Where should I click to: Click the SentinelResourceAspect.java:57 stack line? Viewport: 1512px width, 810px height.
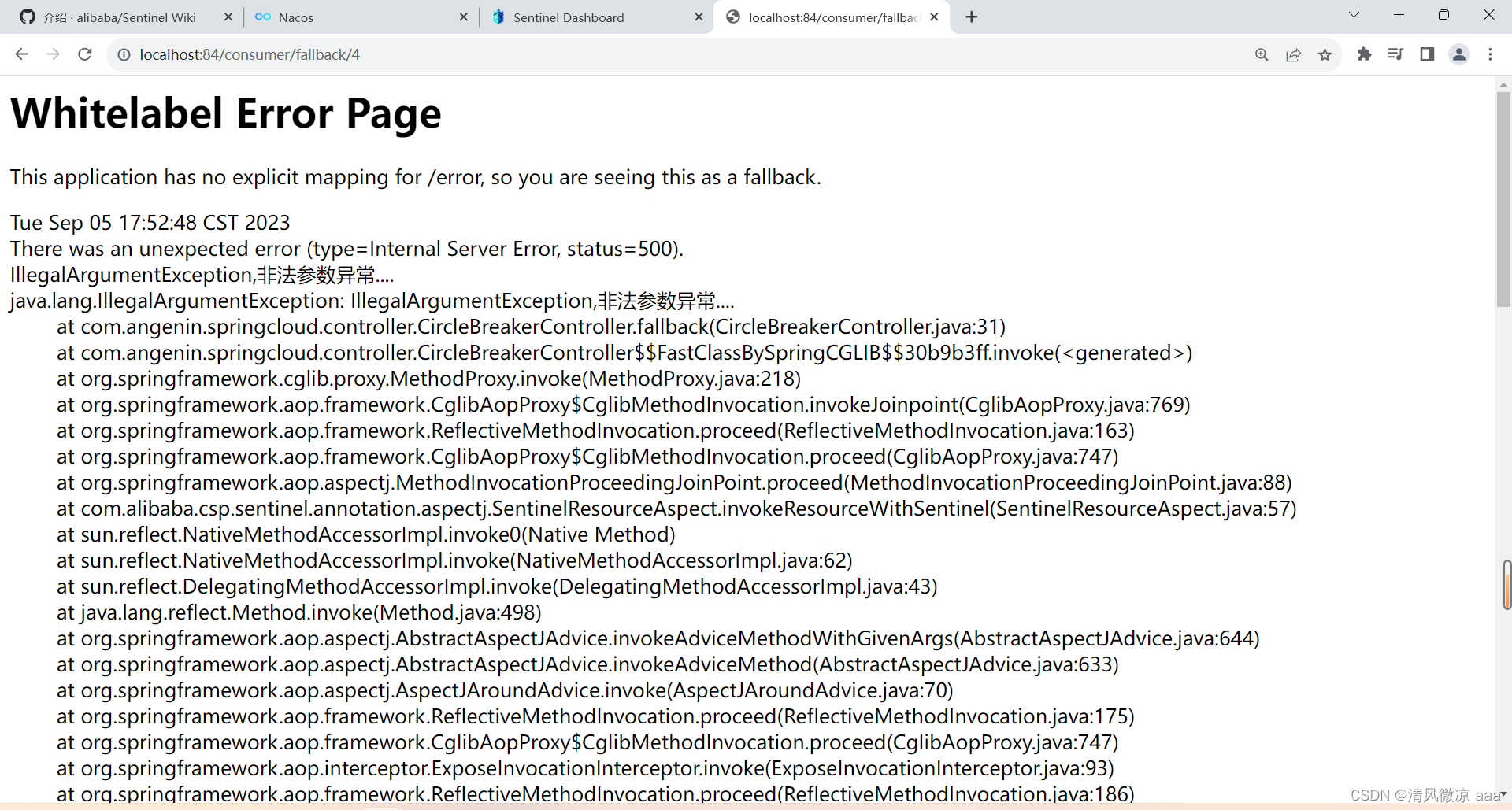[x=676, y=509]
